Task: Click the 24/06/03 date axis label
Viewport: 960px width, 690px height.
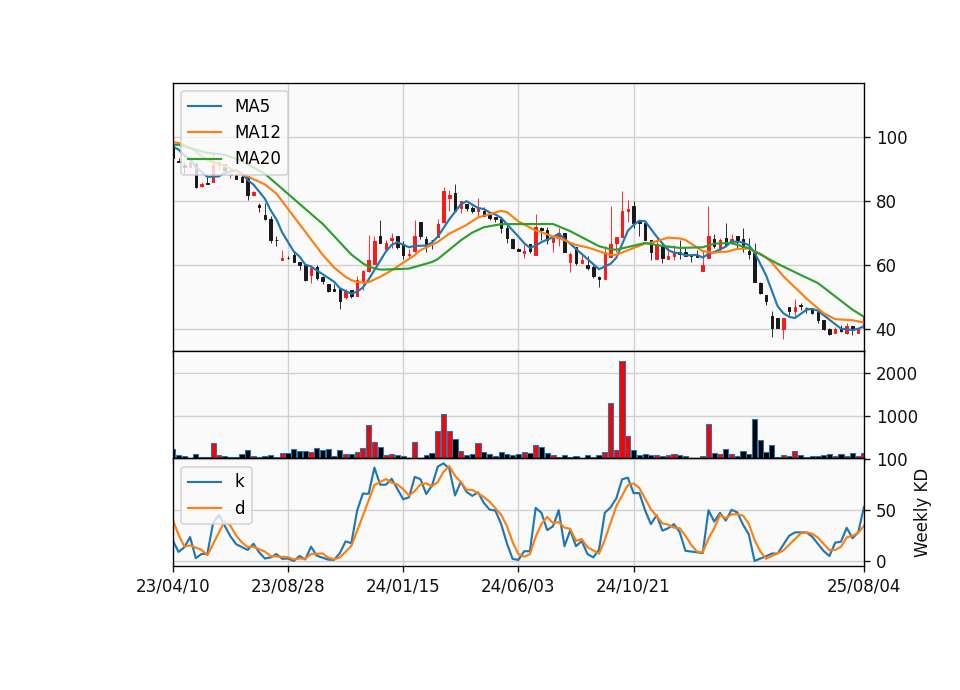Action: tap(518, 586)
